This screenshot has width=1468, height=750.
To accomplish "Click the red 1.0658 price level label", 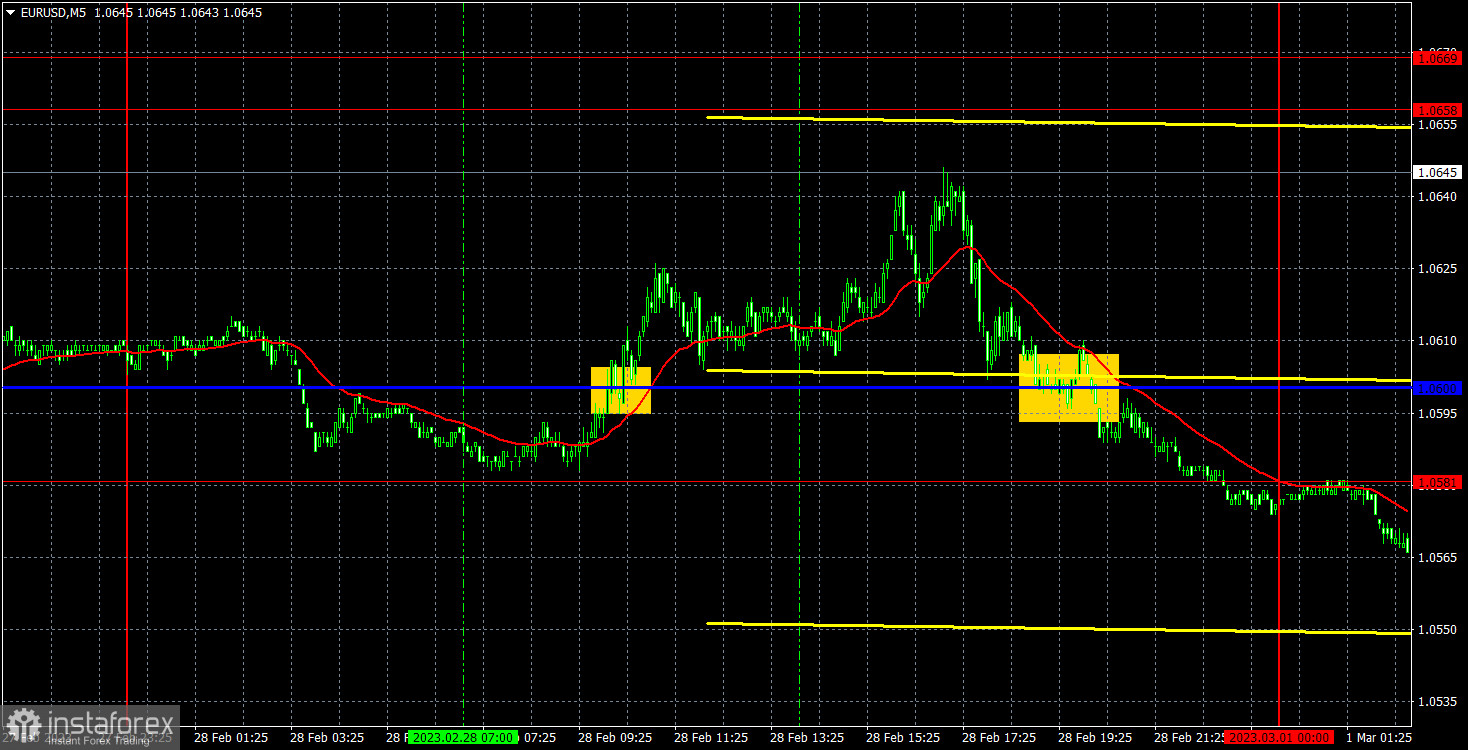I will (x=1438, y=109).
